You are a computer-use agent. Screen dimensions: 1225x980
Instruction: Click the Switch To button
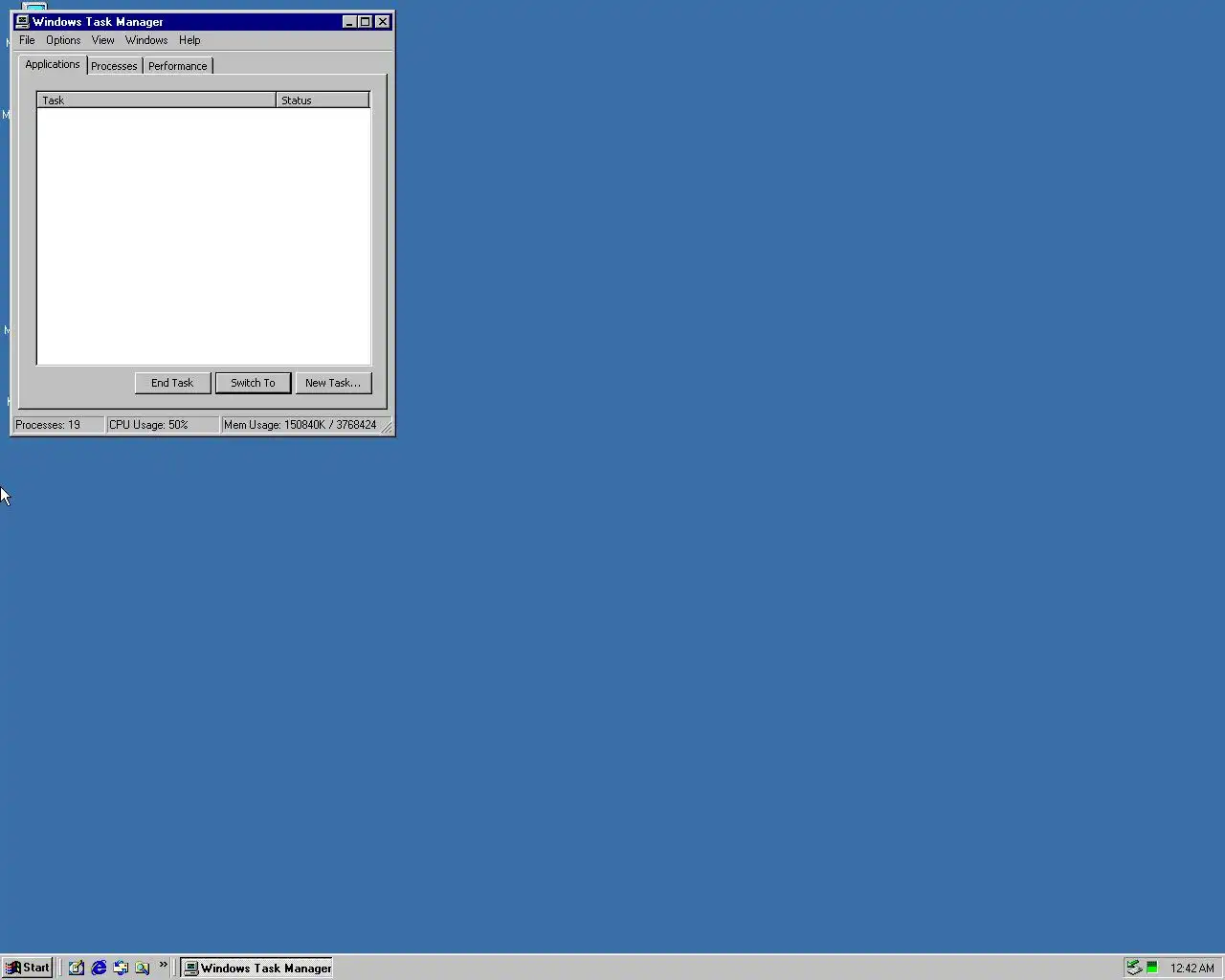(x=253, y=383)
